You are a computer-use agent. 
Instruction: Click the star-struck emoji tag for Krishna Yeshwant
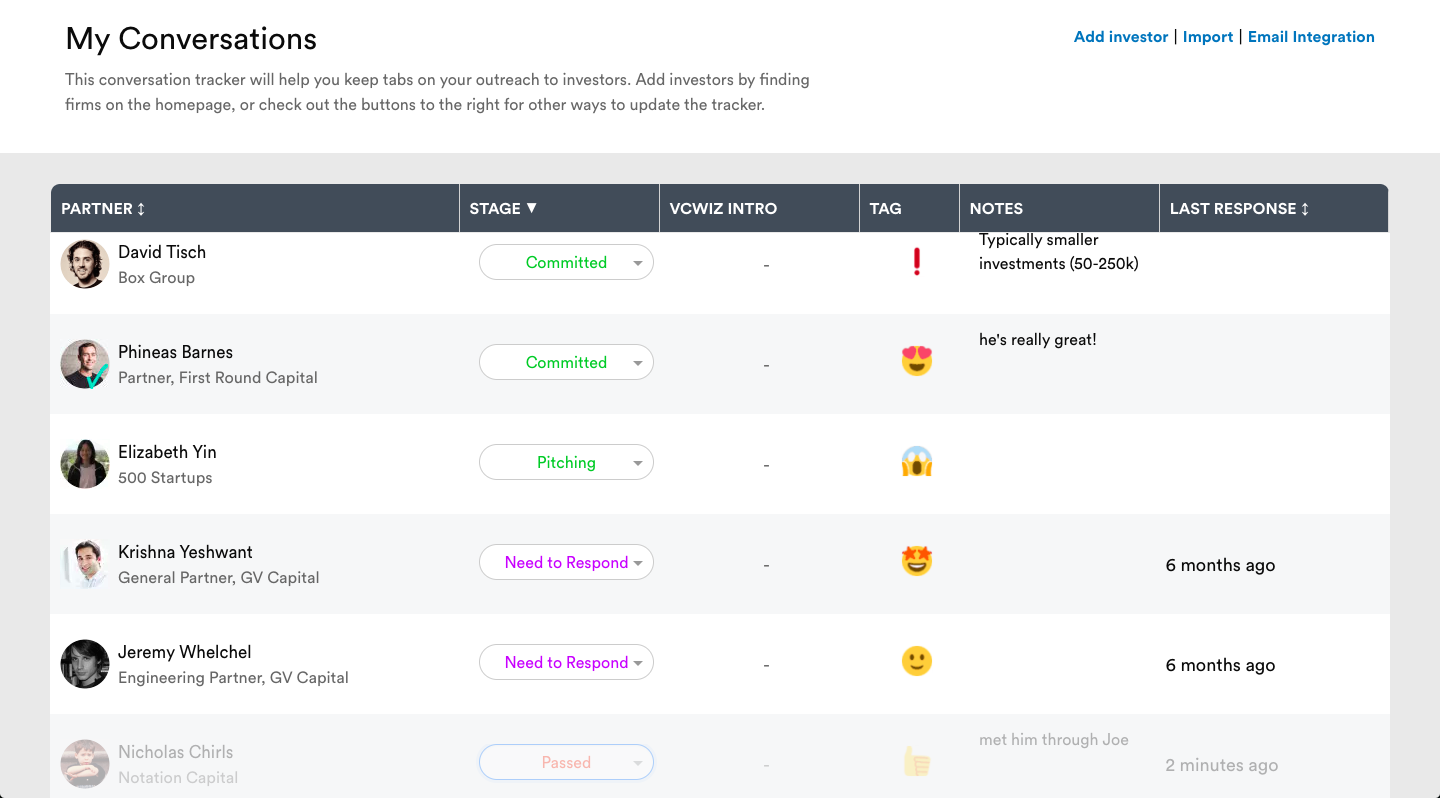pyautogui.click(x=917, y=561)
